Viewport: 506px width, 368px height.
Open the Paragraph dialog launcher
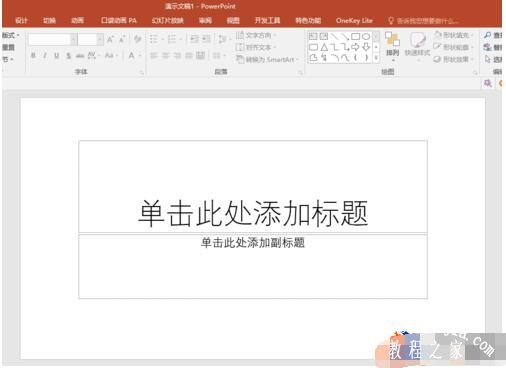point(300,72)
